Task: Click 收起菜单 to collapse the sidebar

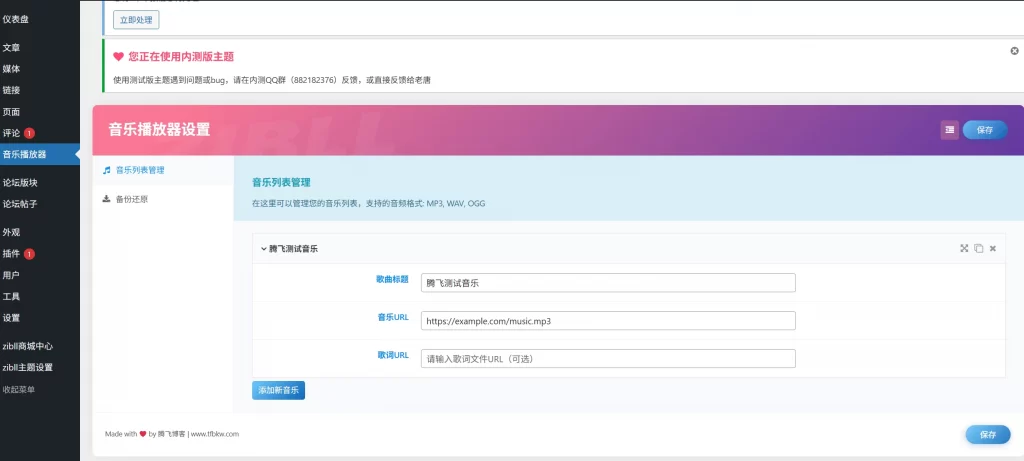Action: point(40,390)
